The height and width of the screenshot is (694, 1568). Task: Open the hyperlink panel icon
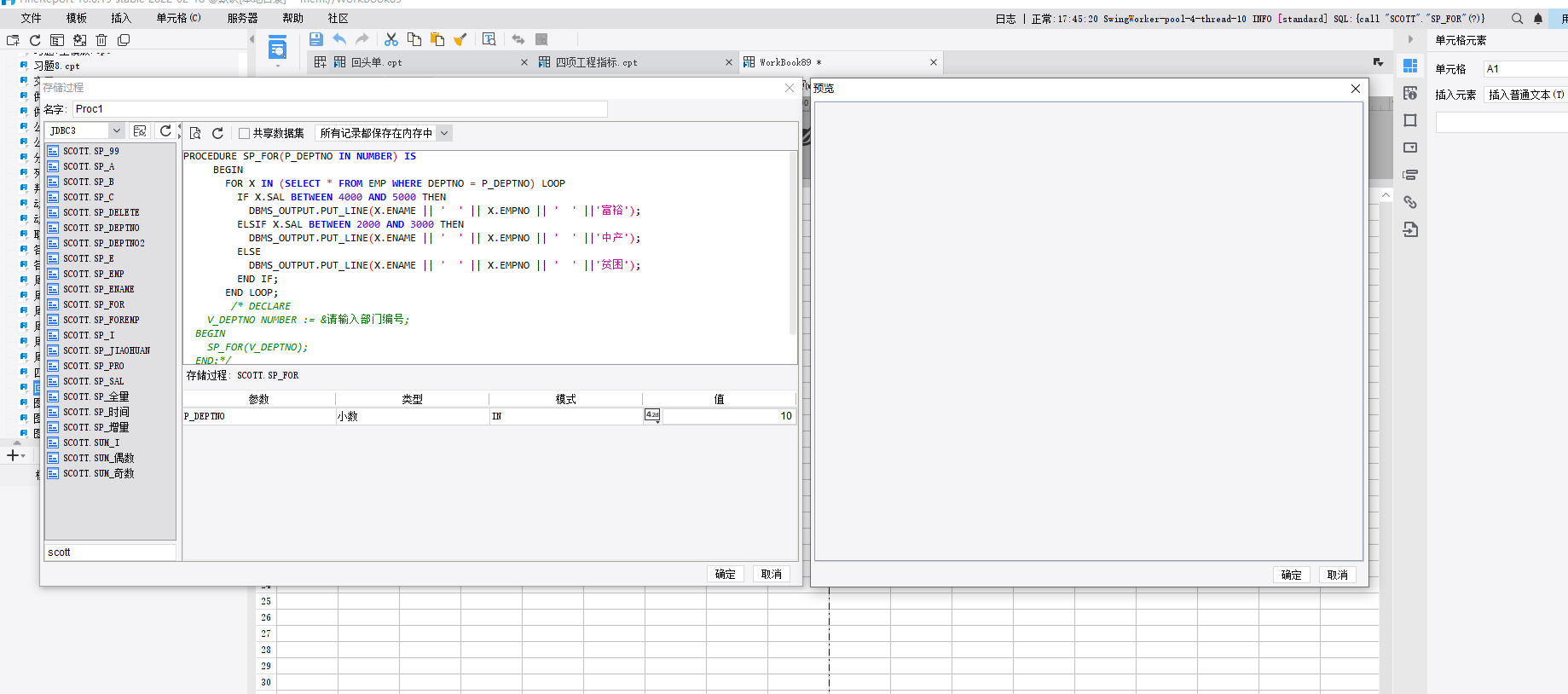(1410, 202)
